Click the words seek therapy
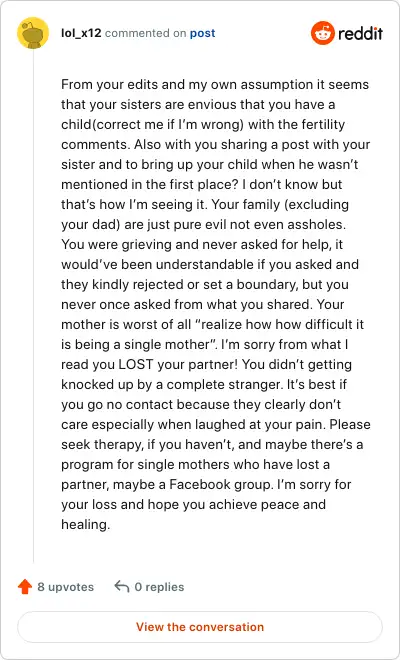Image resolution: width=400 pixels, height=660 pixels. tap(88, 444)
